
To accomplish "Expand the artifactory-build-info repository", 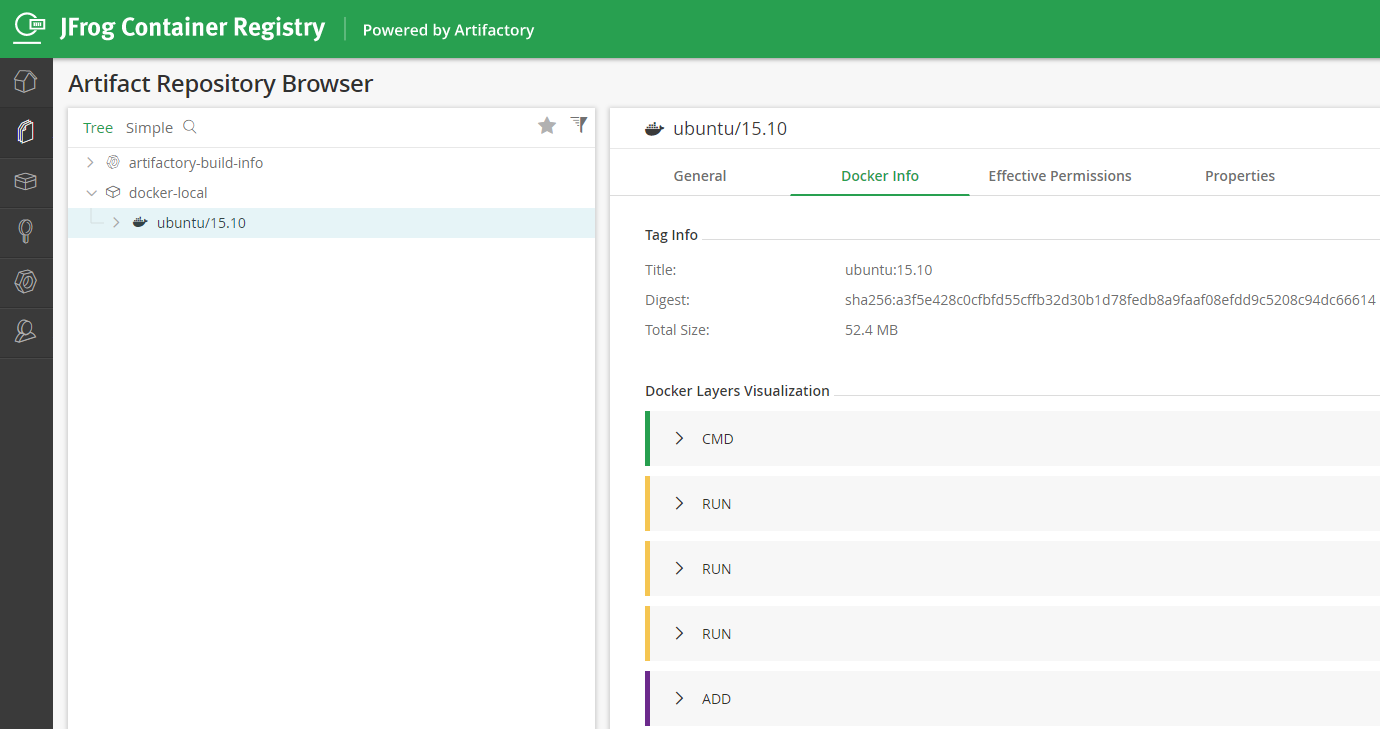I will (90, 162).
